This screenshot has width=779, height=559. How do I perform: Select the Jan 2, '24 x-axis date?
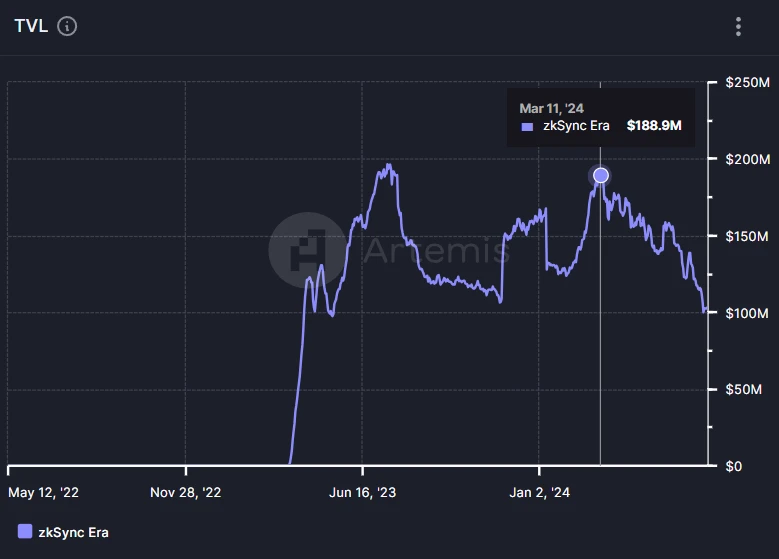pos(540,492)
